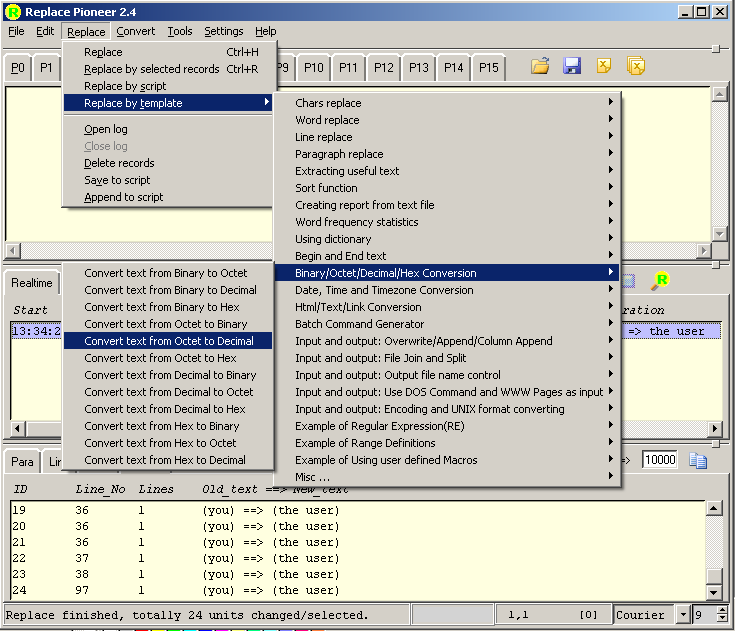
Task: Click the single-page close file icon
Action: click(x=604, y=67)
